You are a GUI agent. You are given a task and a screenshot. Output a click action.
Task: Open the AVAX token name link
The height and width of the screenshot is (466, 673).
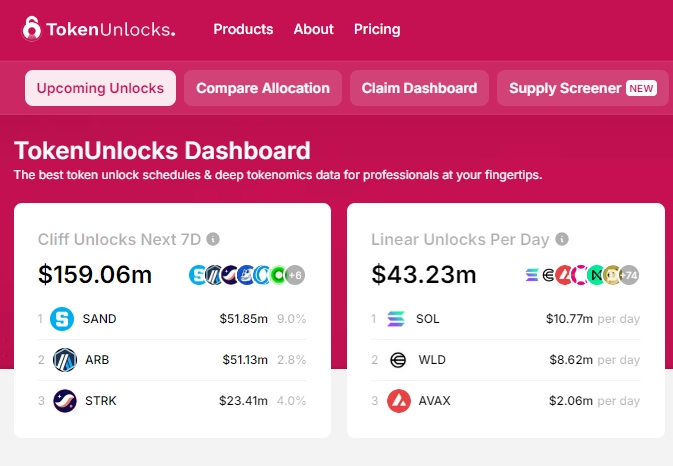click(x=434, y=401)
